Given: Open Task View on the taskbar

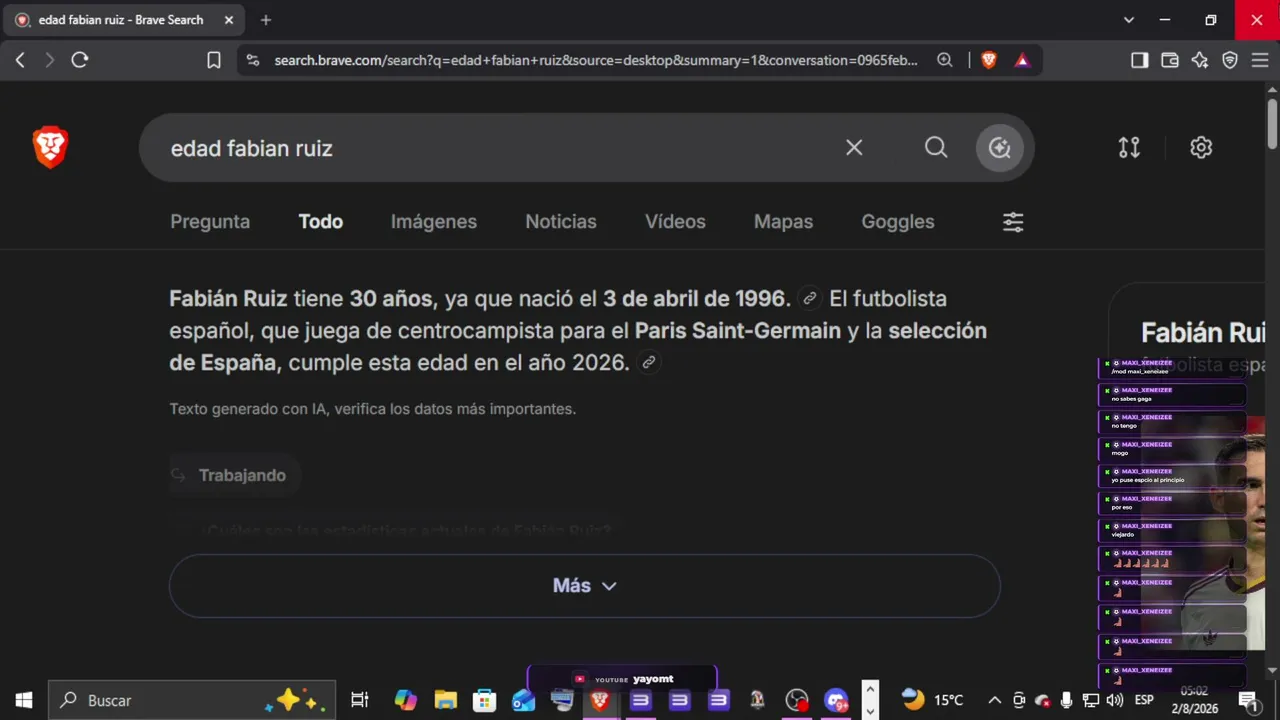Looking at the screenshot, I should [x=360, y=700].
